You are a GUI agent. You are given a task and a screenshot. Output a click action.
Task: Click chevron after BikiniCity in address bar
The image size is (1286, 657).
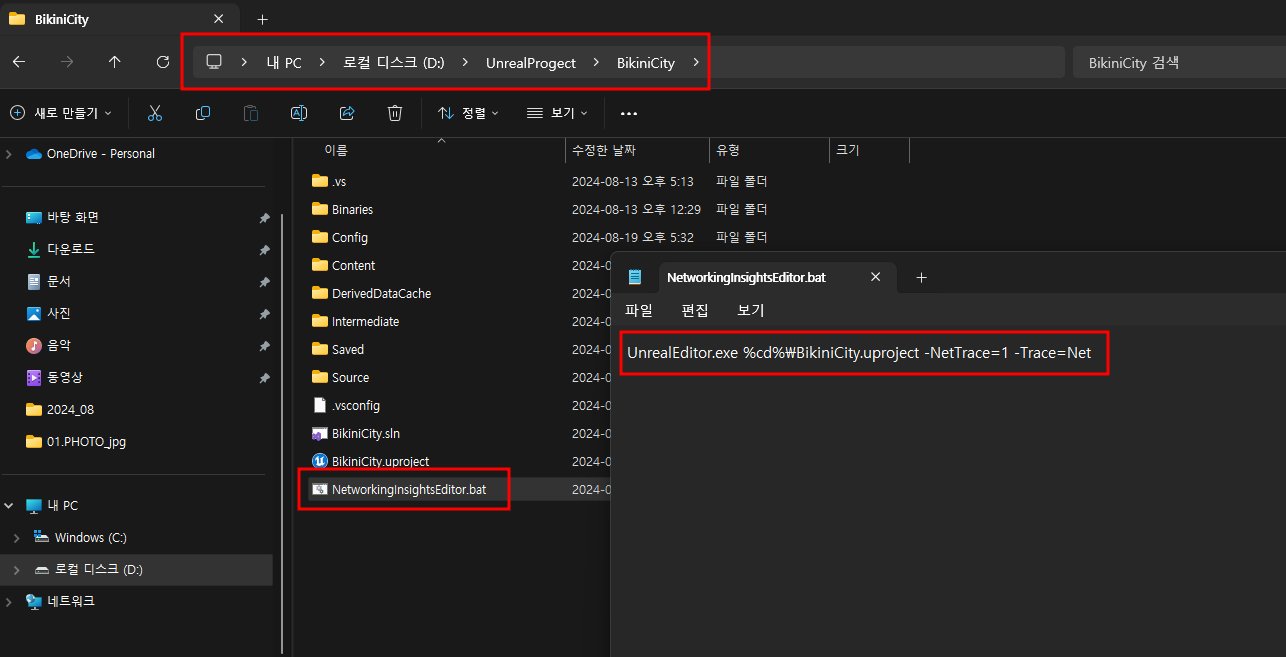[696, 62]
